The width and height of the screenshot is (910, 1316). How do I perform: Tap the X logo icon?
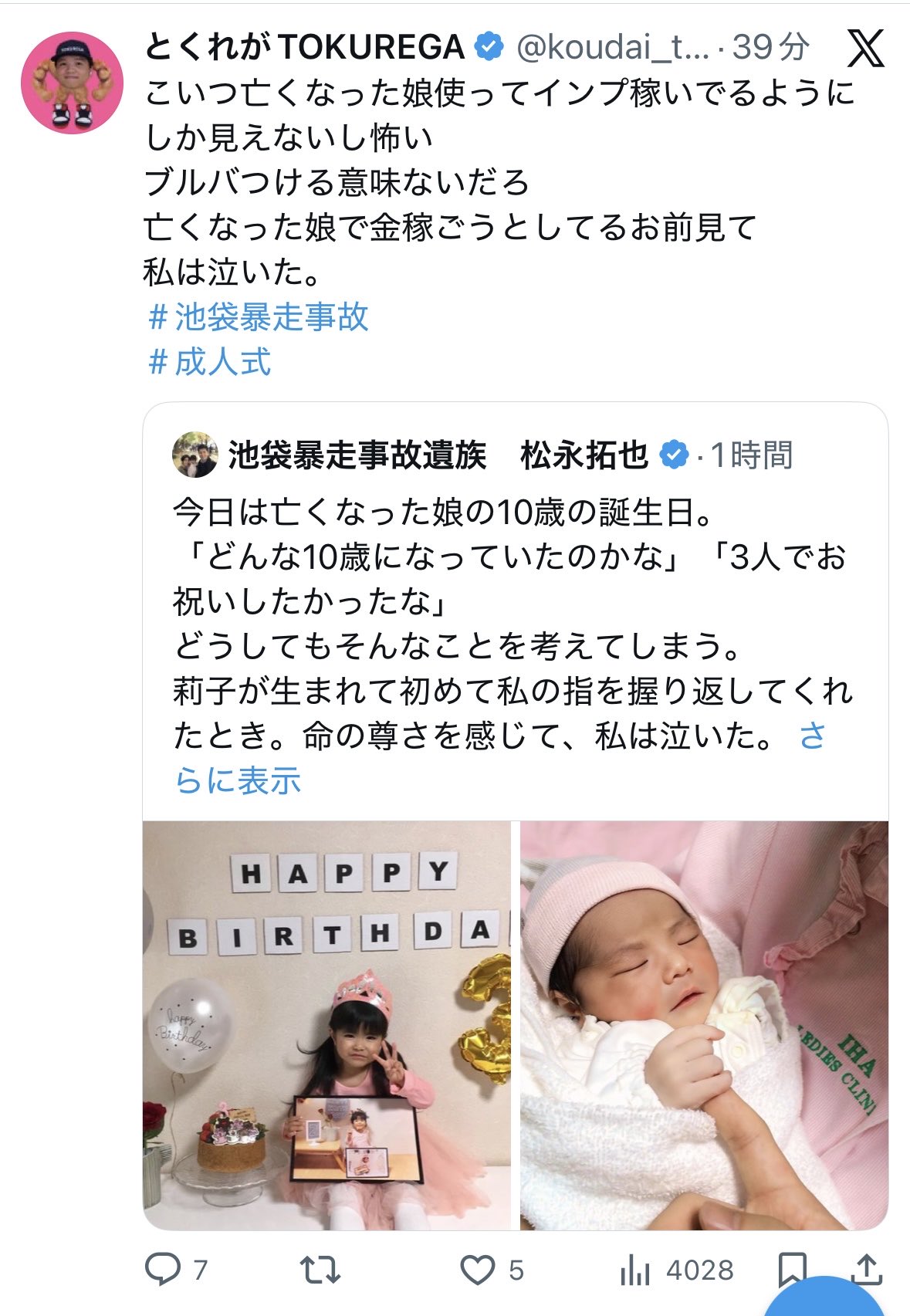(866, 49)
